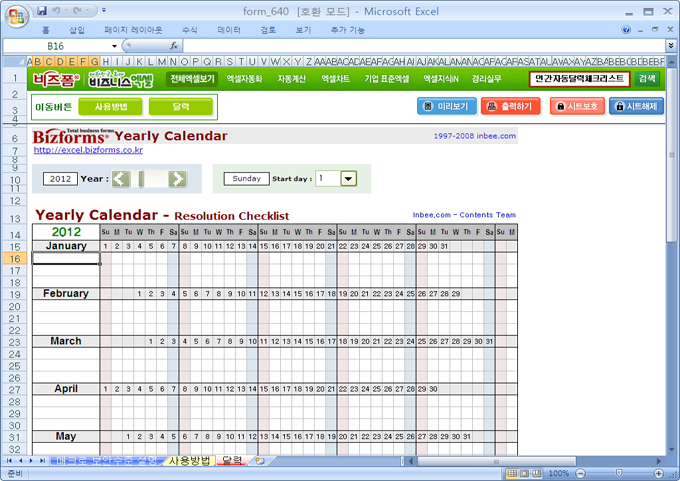Switch to Page Layout view icon
This screenshot has height=481, width=680.
525,473
